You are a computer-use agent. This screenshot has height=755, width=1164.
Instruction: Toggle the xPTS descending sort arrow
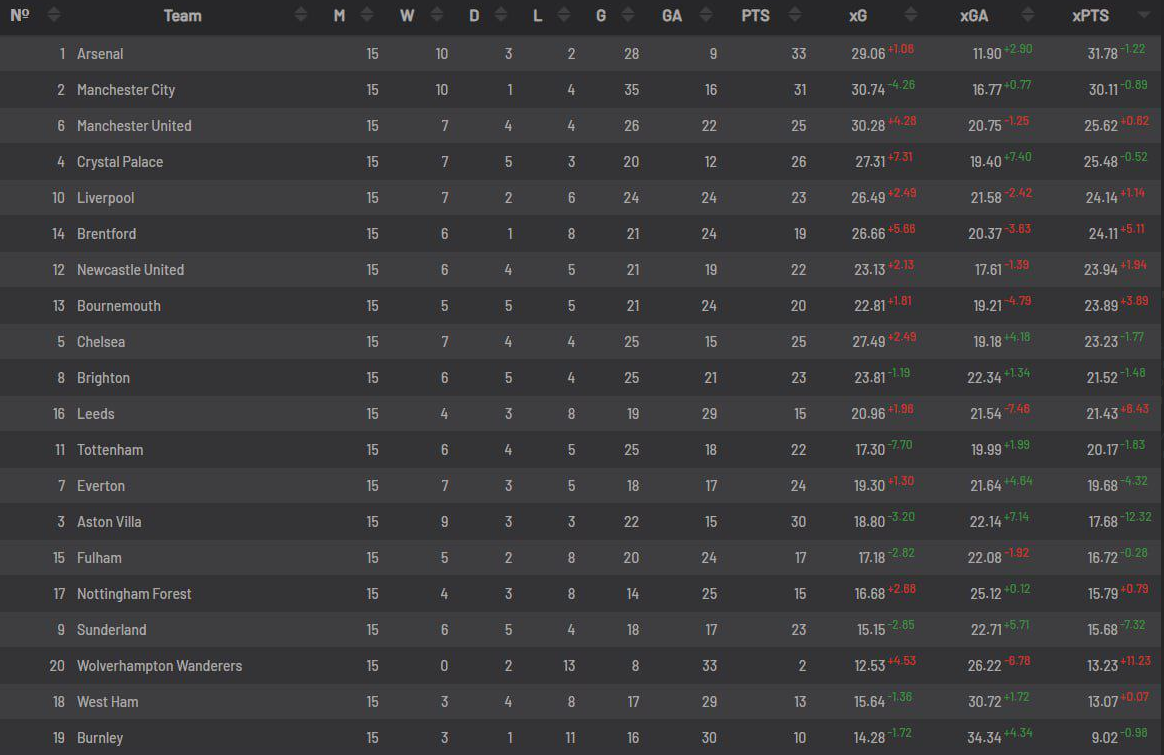pos(1144,16)
